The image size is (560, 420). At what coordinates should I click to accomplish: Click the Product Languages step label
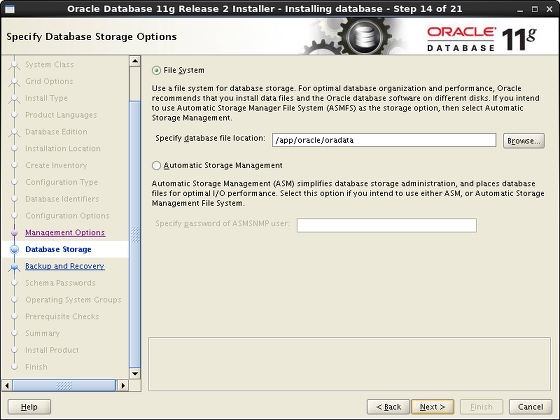(x=61, y=115)
